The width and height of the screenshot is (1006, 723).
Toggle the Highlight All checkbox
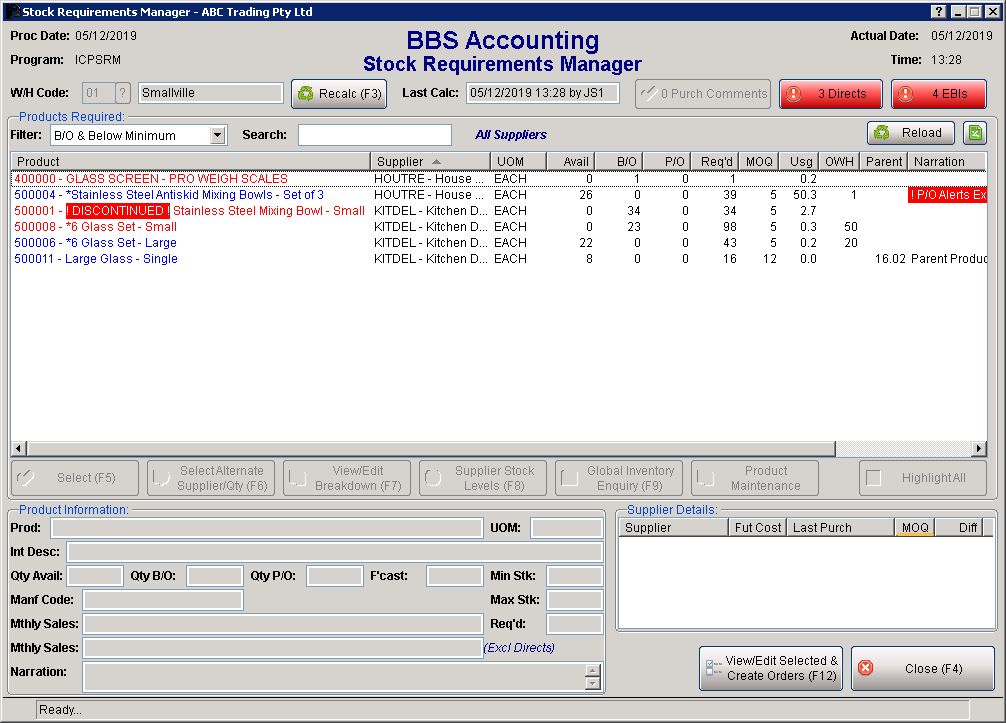point(874,478)
